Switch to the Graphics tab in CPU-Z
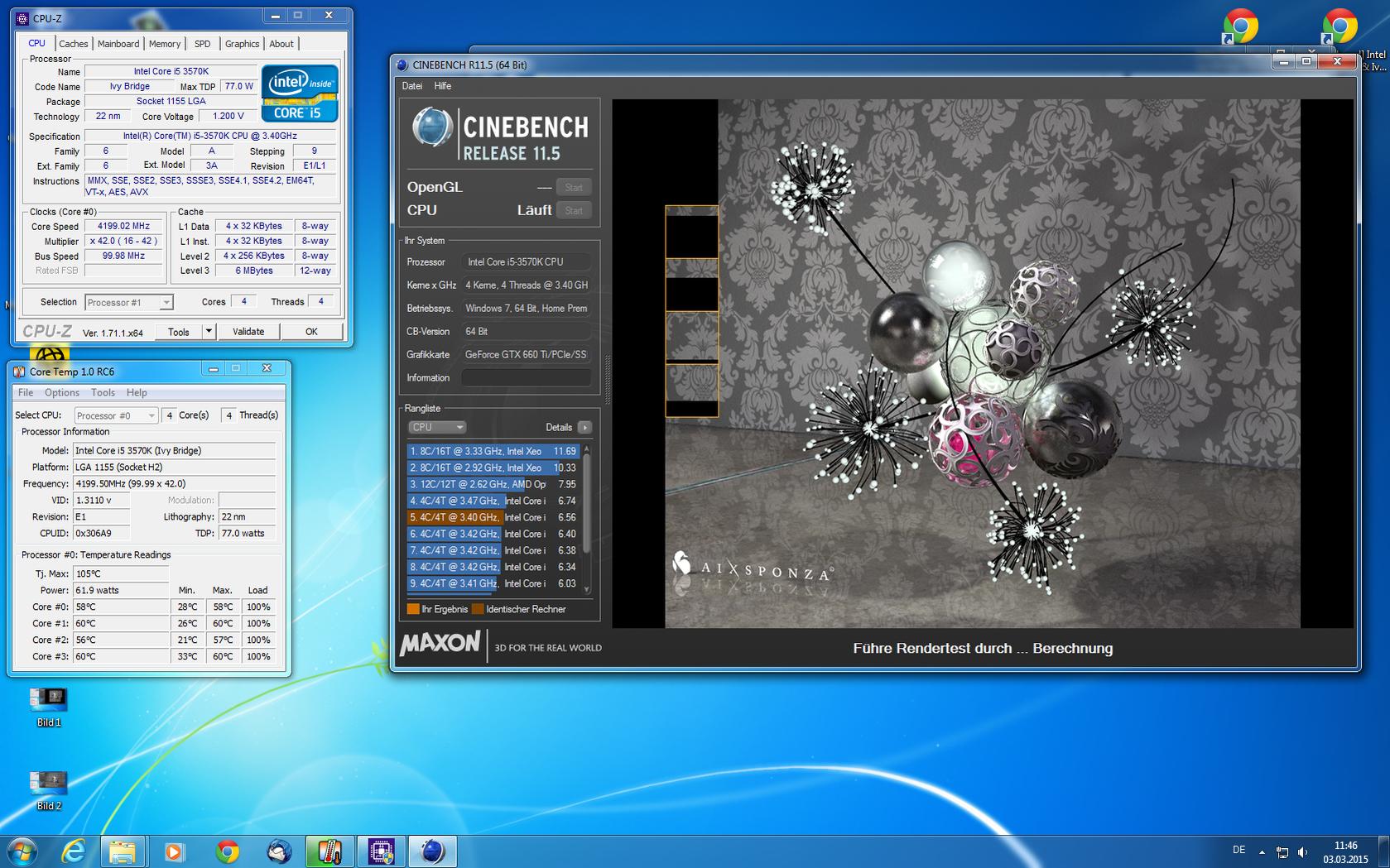Viewport: 1390px width, 868px height. (x=242, y=44)
